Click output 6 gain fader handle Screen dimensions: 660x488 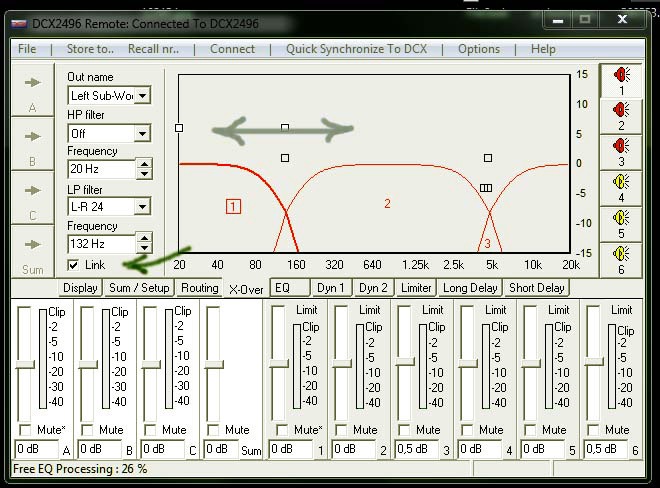(594, 362)
